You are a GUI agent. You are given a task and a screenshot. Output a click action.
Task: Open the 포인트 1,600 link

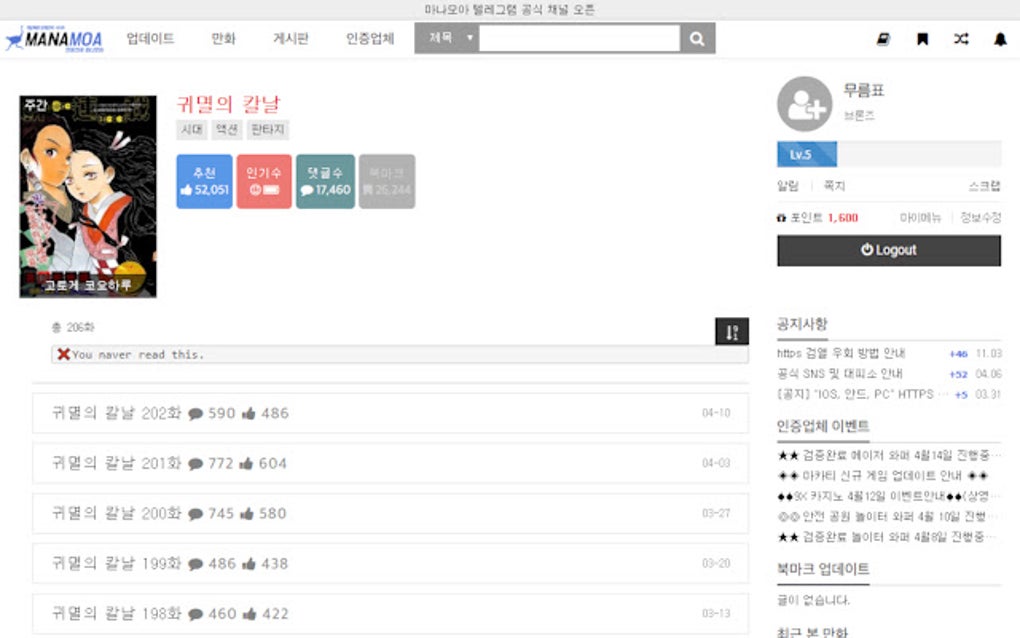click(x=818, y=217)
